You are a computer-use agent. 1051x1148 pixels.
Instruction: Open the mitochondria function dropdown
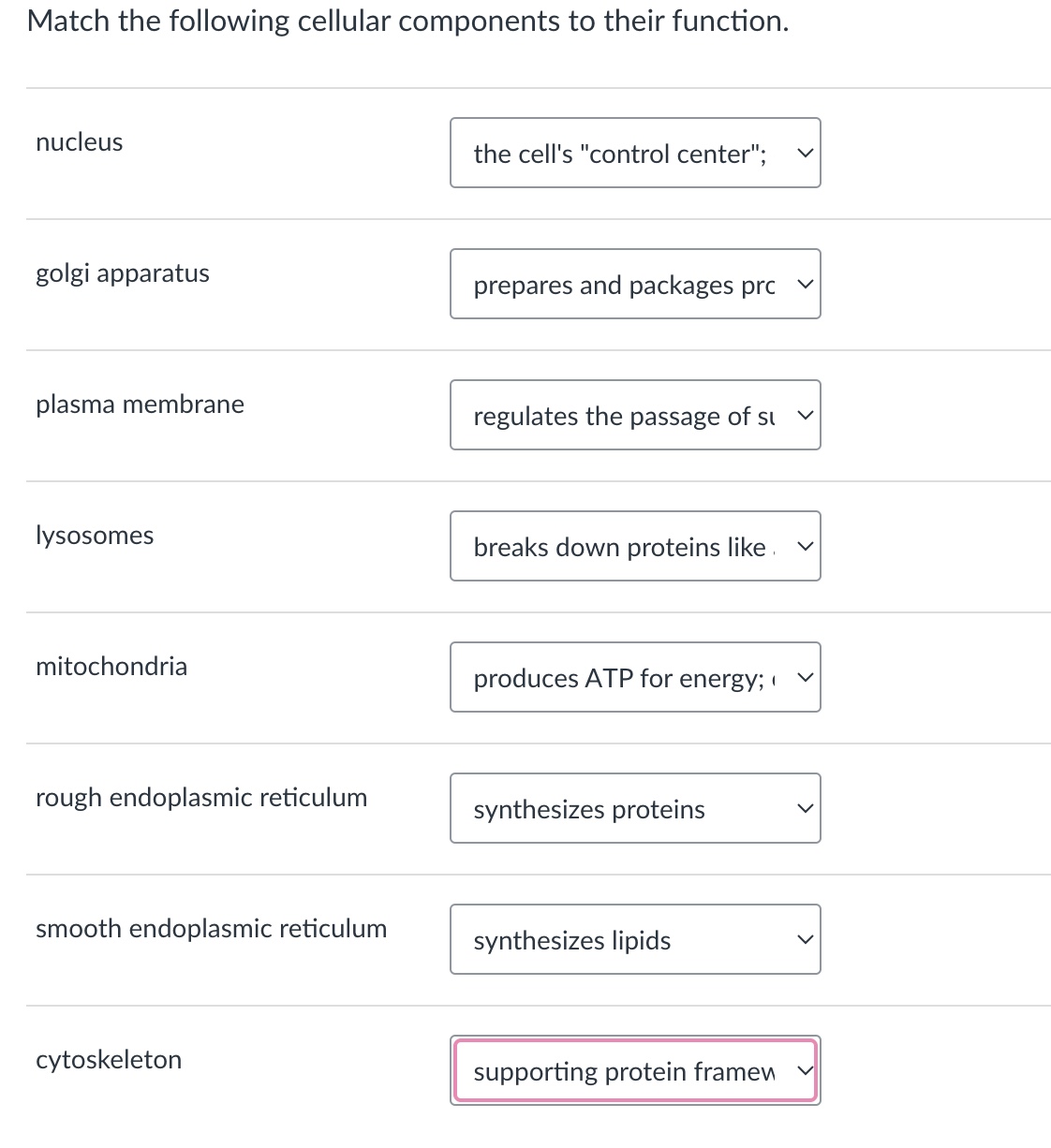click(x=635, y=677)
